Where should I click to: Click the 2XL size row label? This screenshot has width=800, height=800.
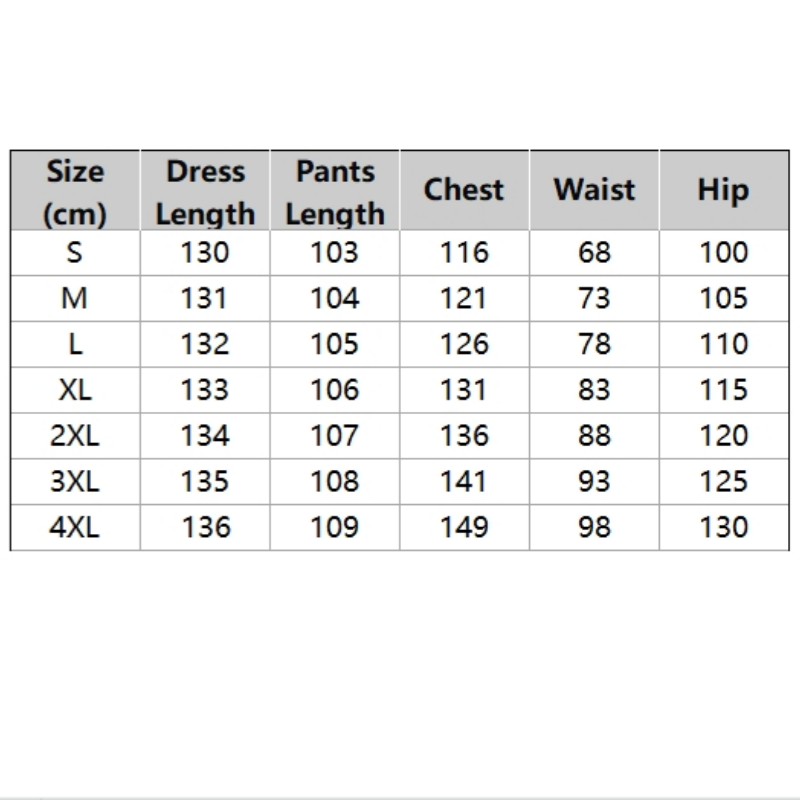[75, 436]
